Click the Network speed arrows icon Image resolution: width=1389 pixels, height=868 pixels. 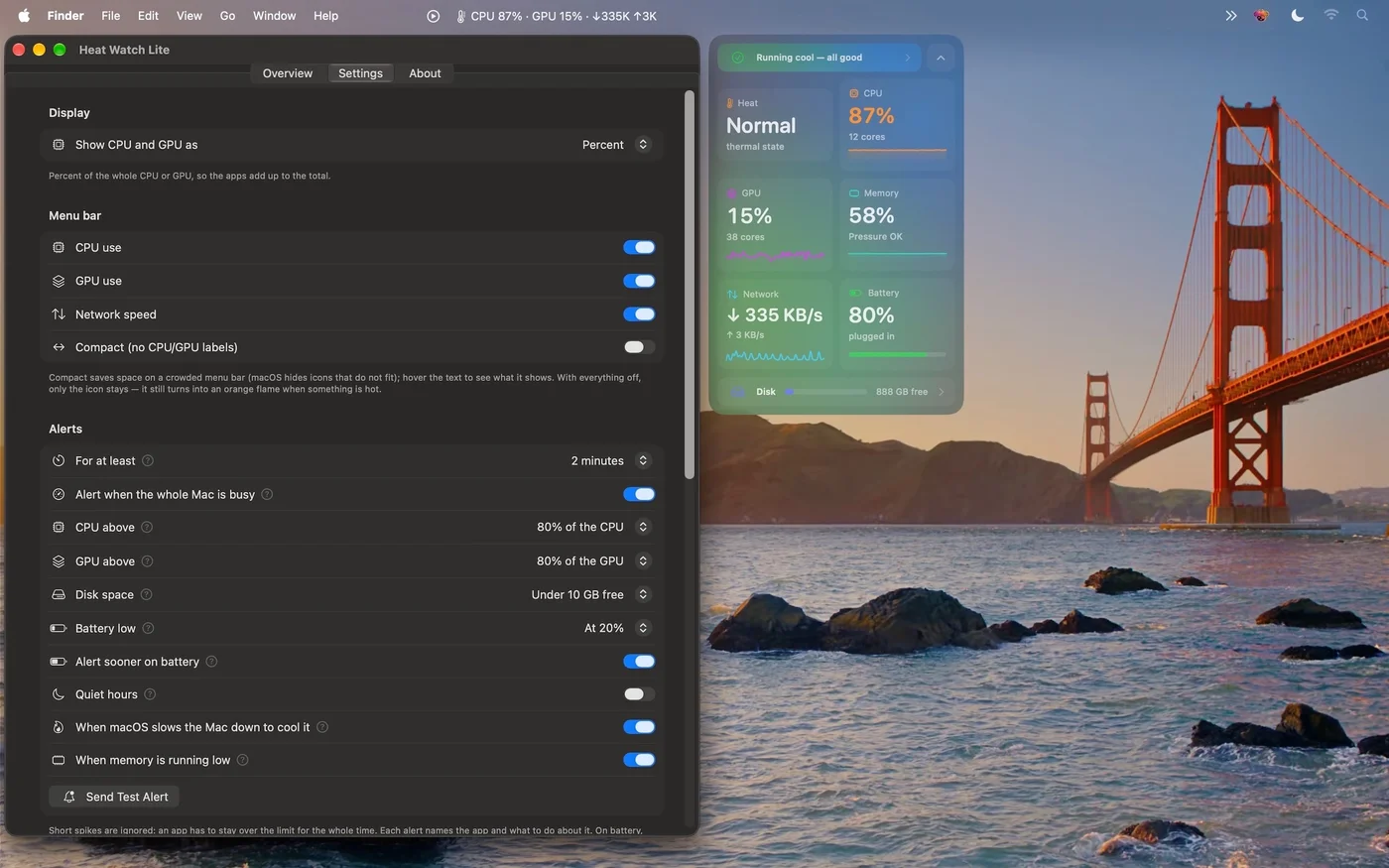pyautogui.click(x=59, y=314)
